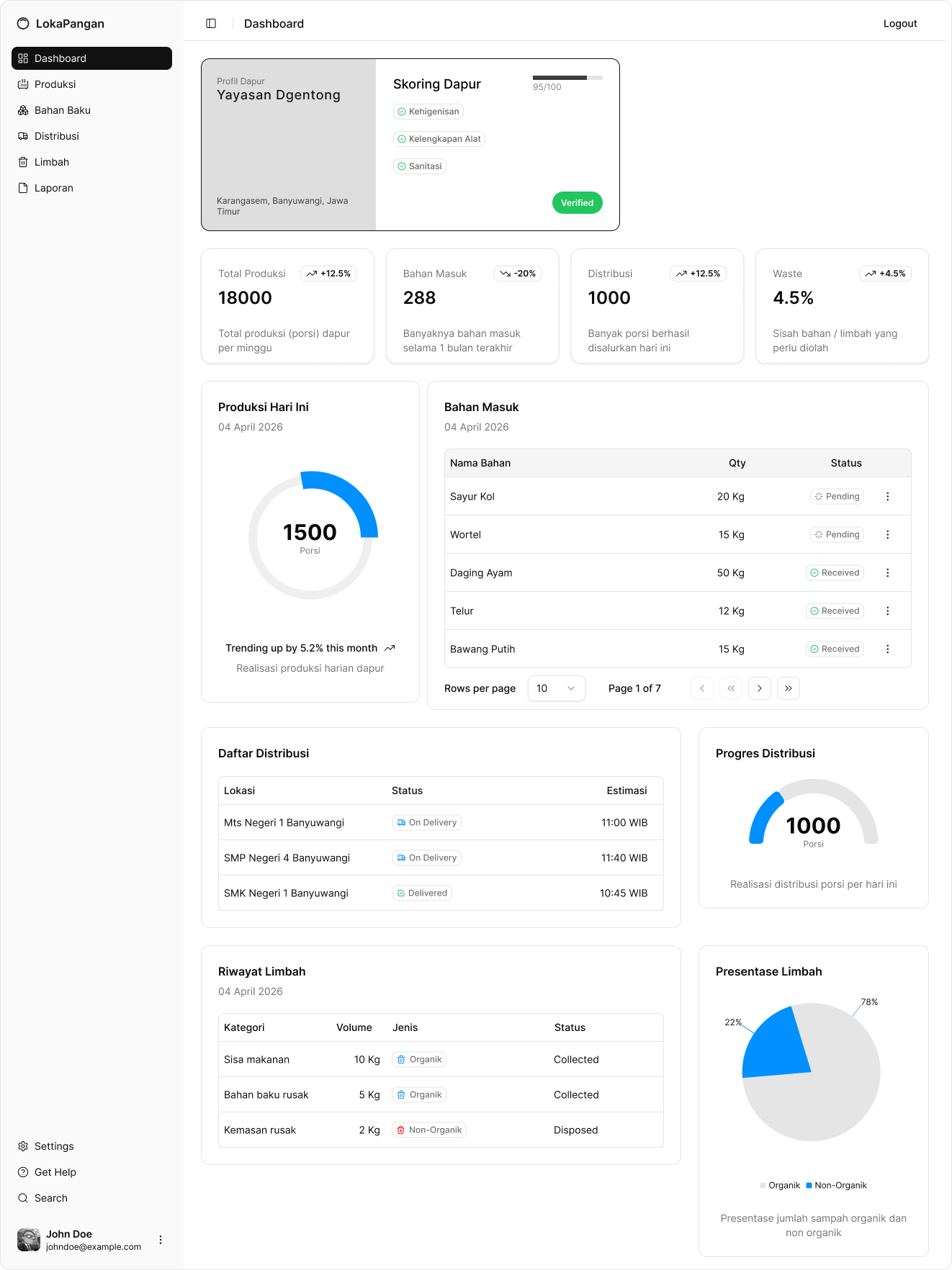
Task: Click the Sanitasi check badge
Action: pos(420,166)
